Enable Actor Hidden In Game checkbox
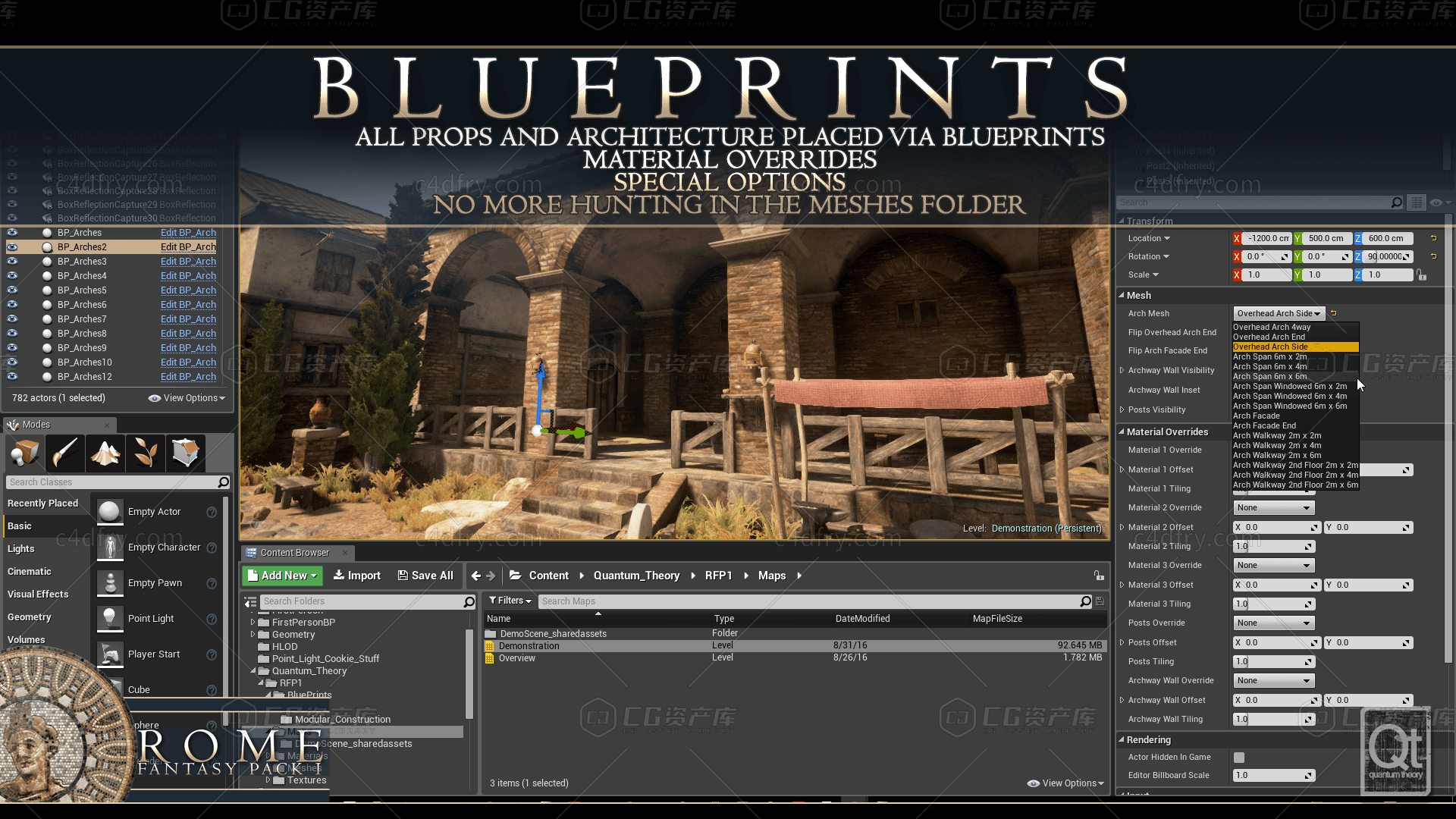 (x=1239, y=758)
